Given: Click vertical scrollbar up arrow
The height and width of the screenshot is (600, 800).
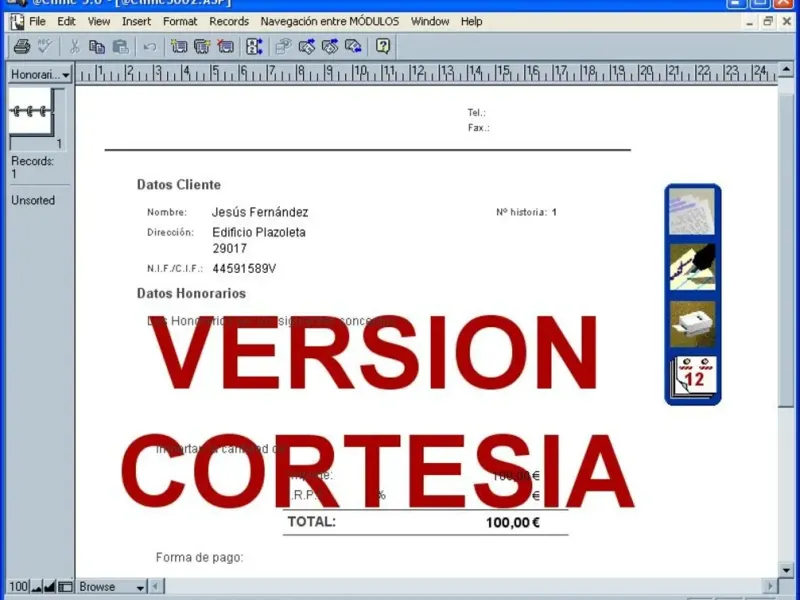Looking at the screenshot, I should (786, 69).
